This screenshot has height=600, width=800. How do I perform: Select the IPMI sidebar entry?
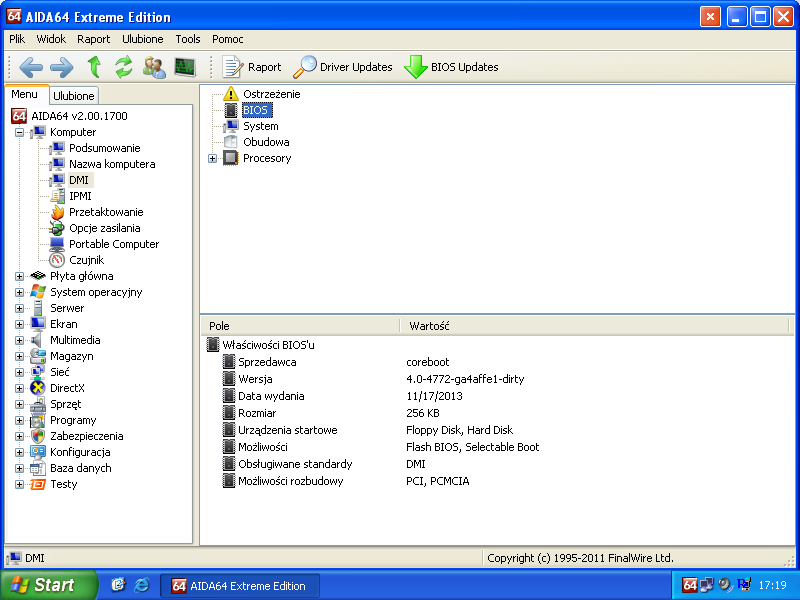click(x=81, y=195)
